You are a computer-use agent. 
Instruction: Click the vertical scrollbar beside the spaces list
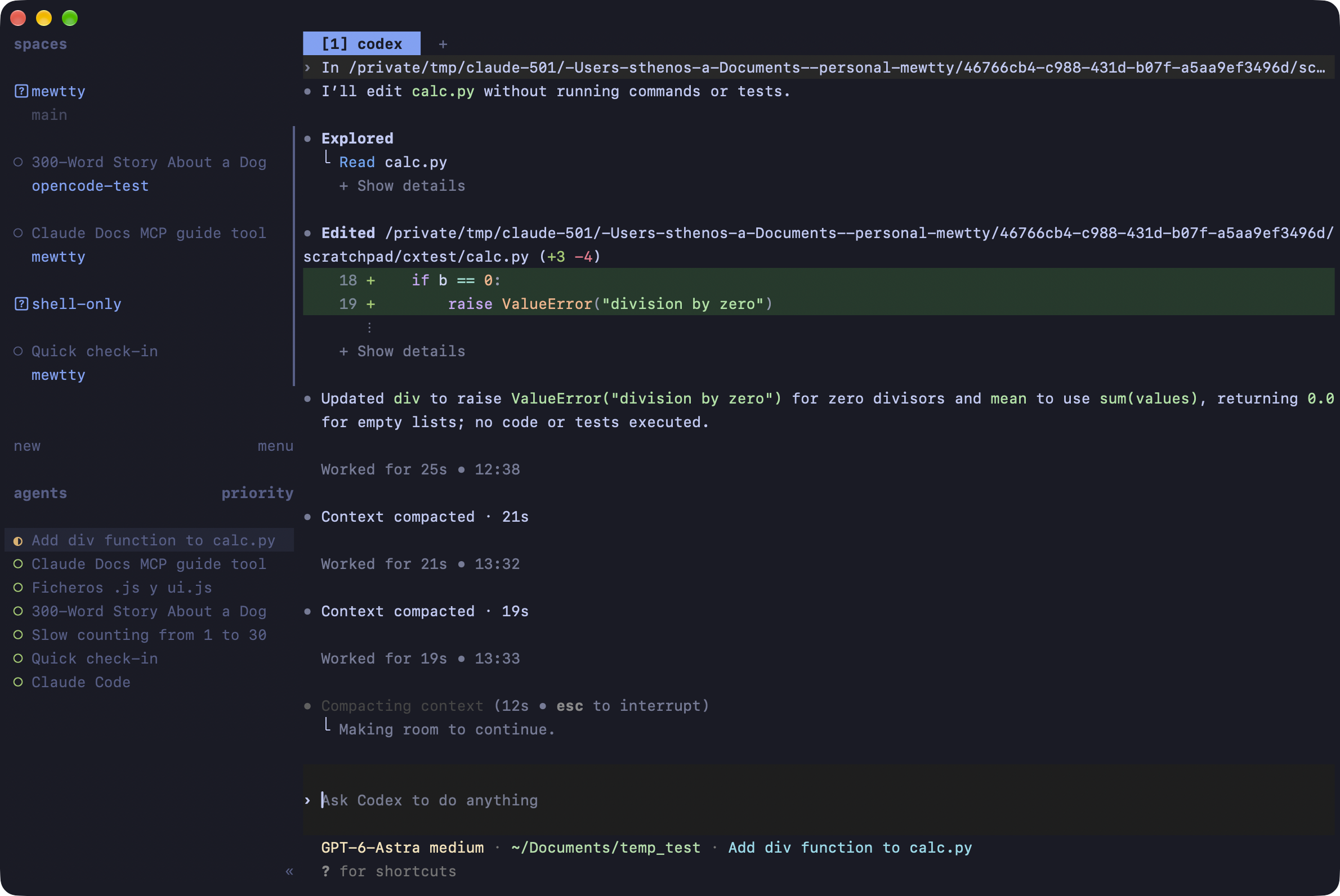coord(294,256)
